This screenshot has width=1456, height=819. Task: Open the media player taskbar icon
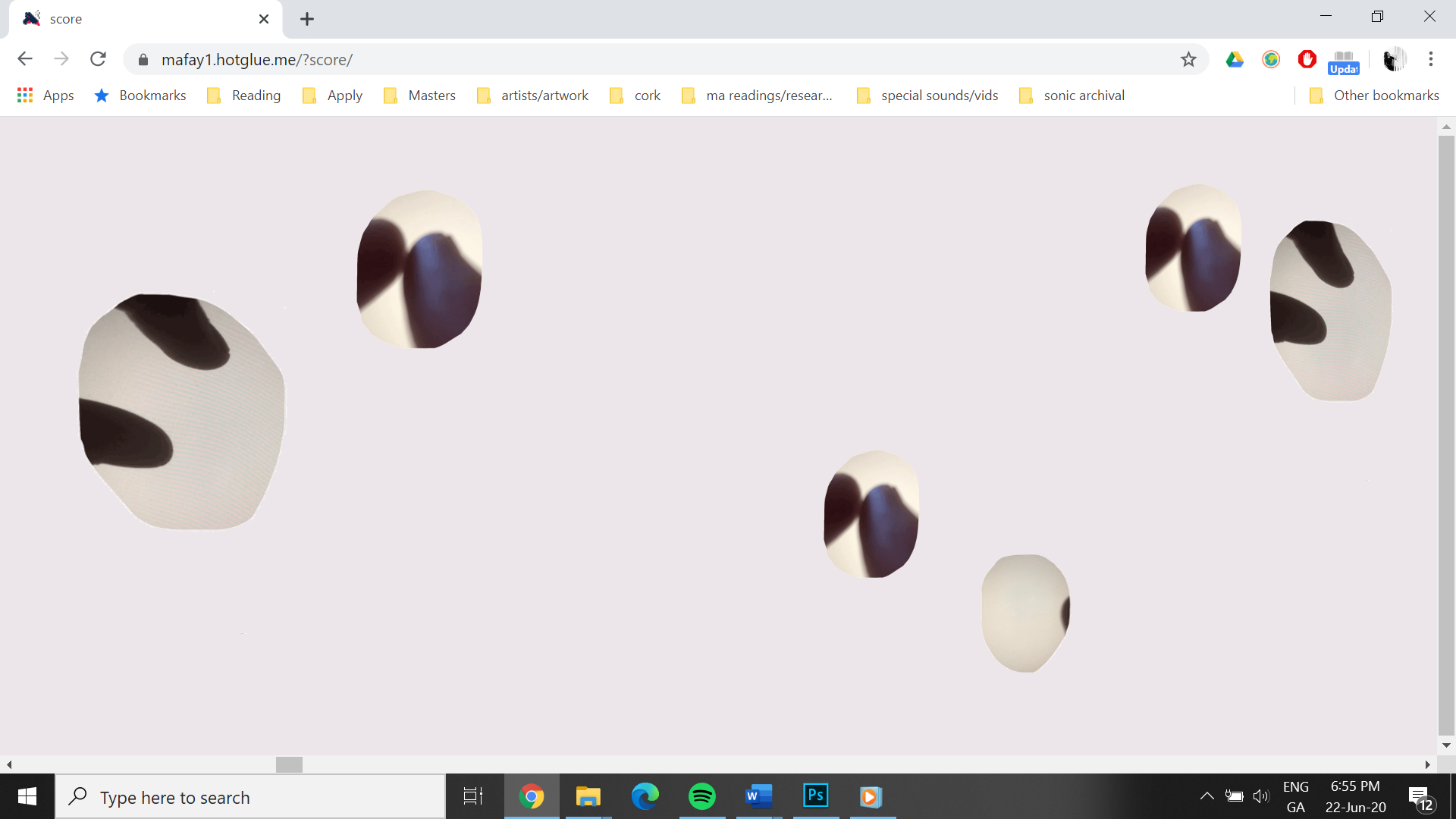(x=871, y=796)
